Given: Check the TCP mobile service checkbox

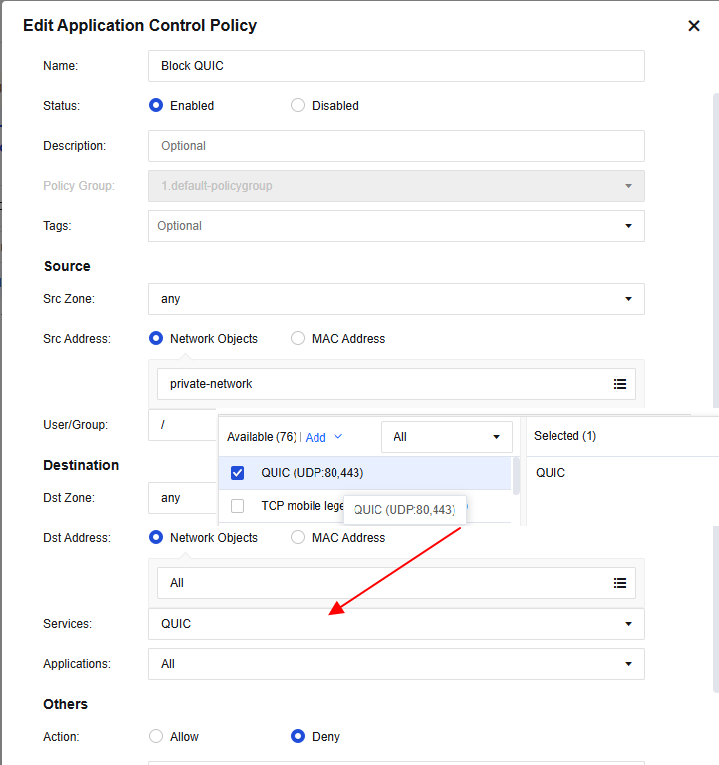Looking at the screenshot, I should 237,506.
